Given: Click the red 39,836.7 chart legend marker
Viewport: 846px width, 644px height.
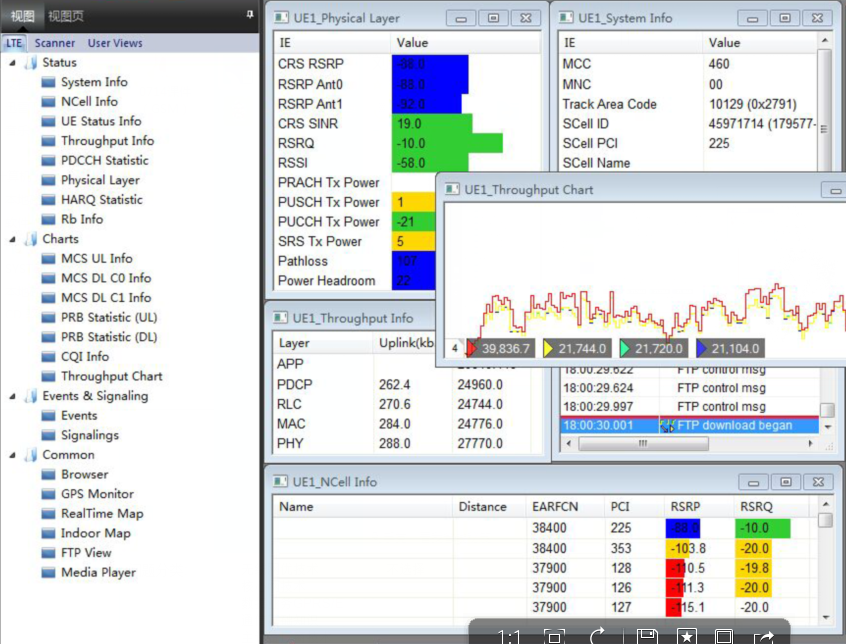Looking at the screenshot, I should click(501, 348).
